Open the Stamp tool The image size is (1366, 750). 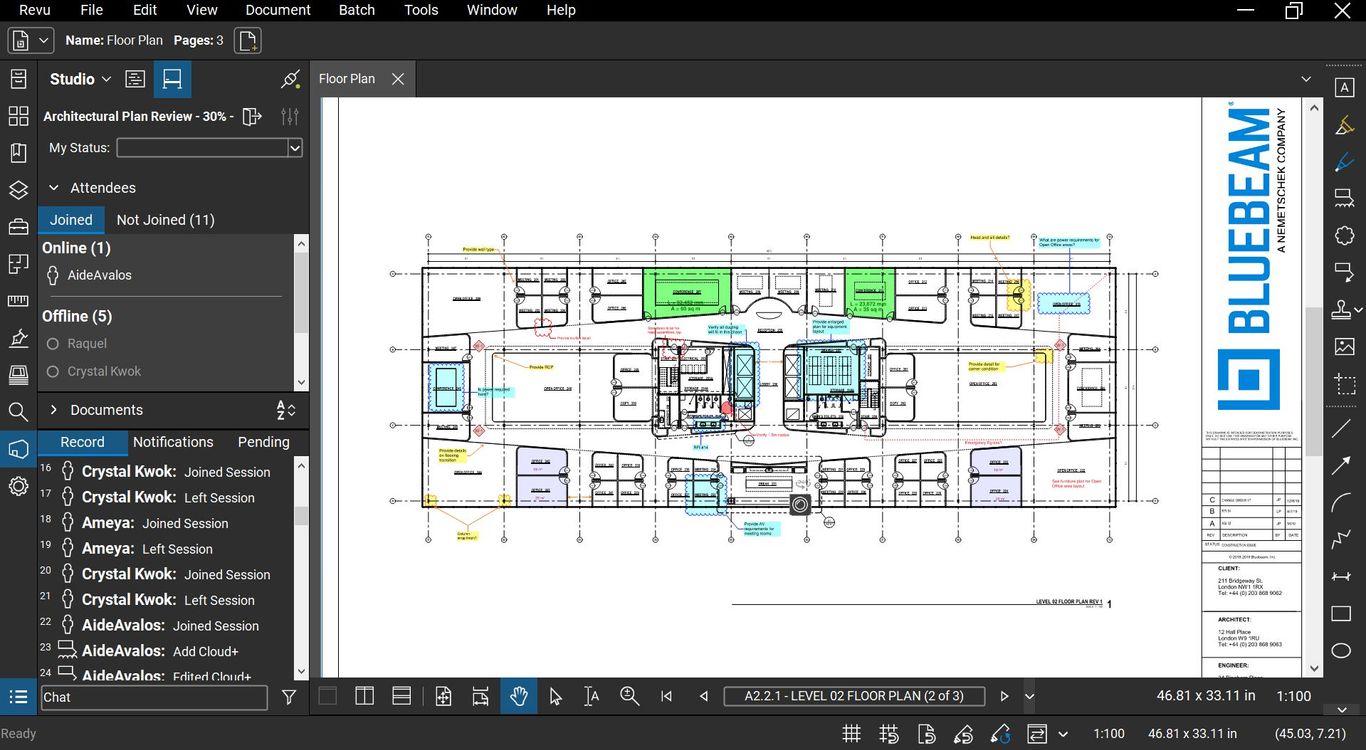pyautogui.click(x=1344, y=310)
